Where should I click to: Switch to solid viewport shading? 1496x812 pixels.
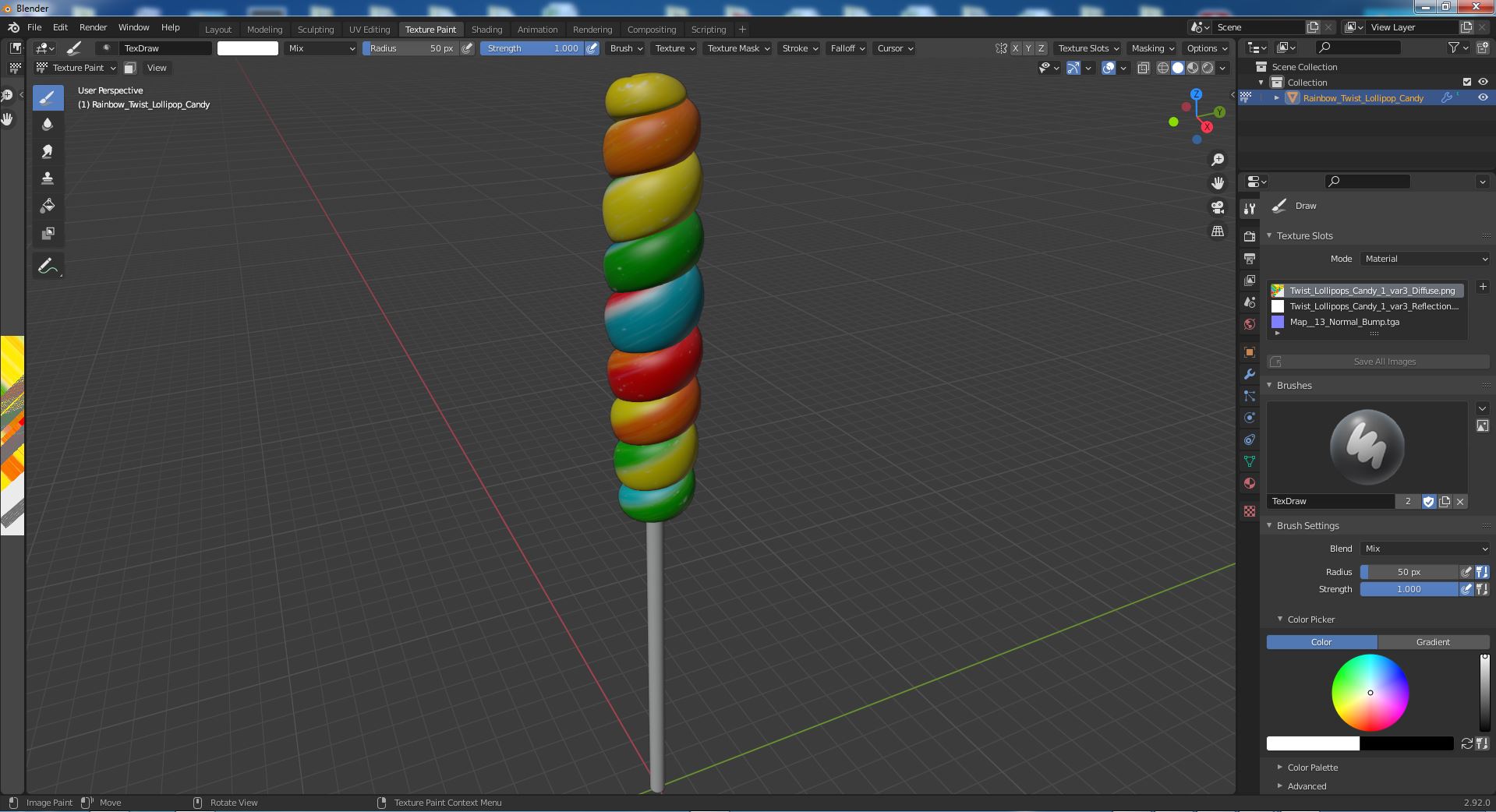pos(1178,68)
